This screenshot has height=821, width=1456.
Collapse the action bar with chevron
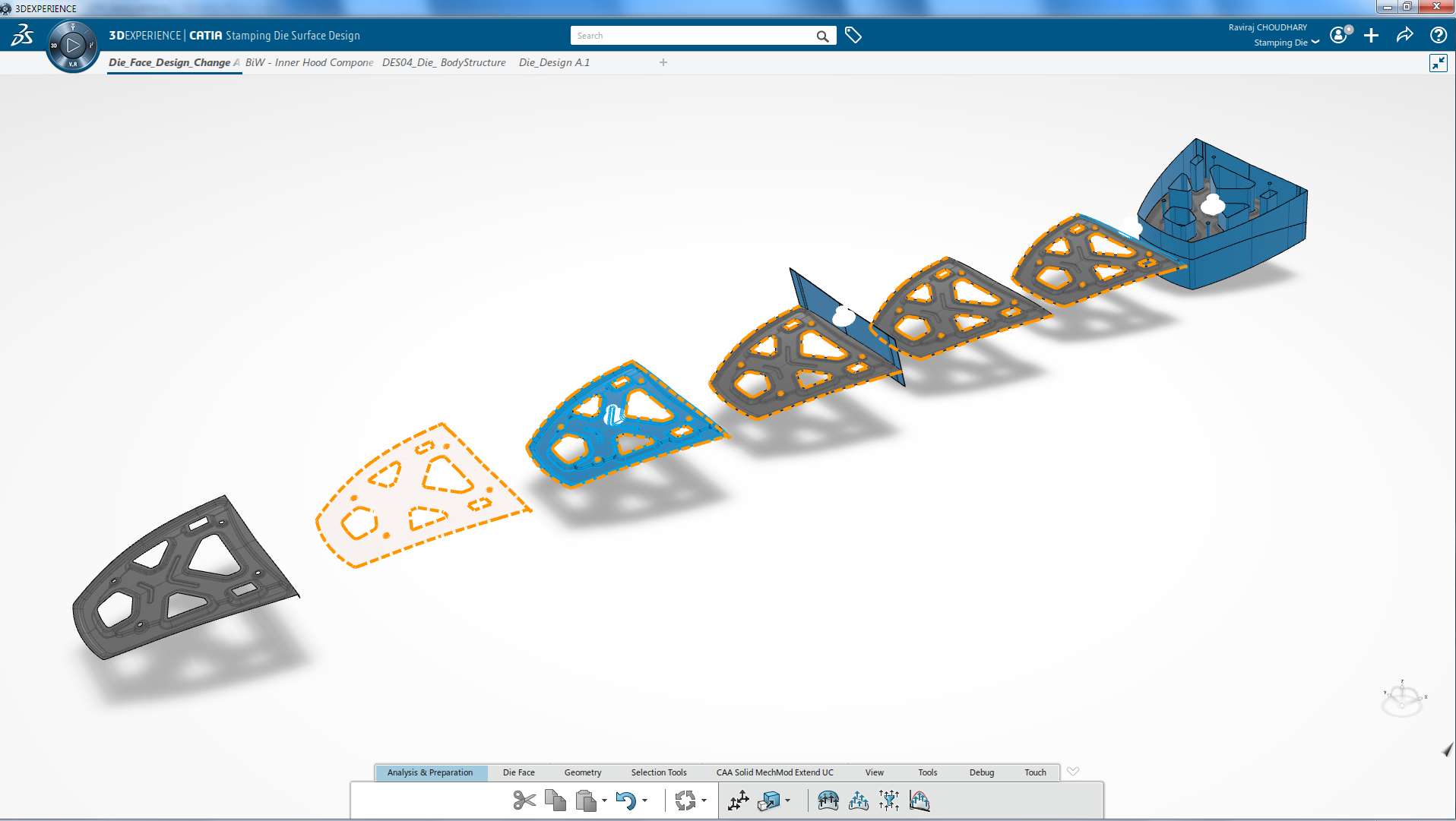click(x=1073, y=772)
